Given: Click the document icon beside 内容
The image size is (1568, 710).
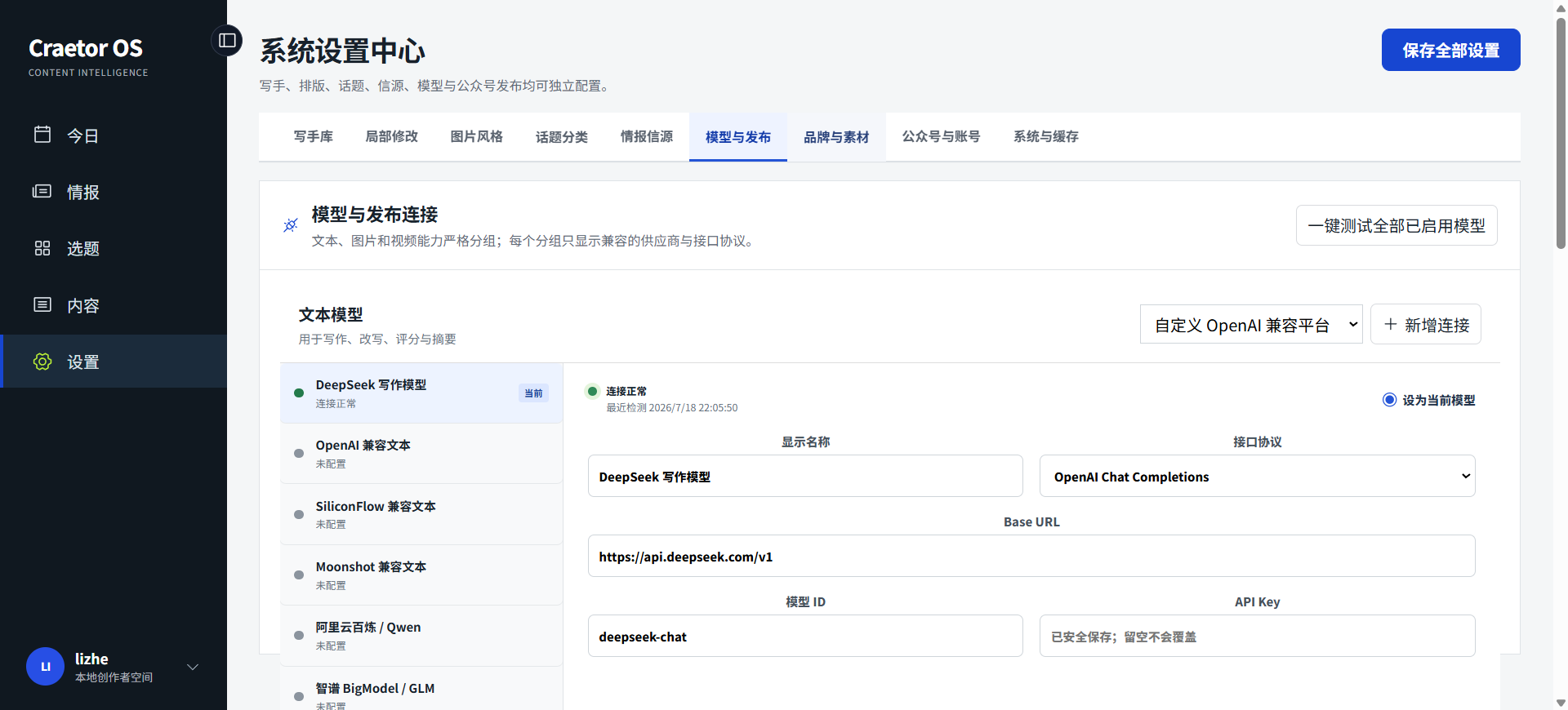Looking at the screenshot, I should [x=42, y=304].
